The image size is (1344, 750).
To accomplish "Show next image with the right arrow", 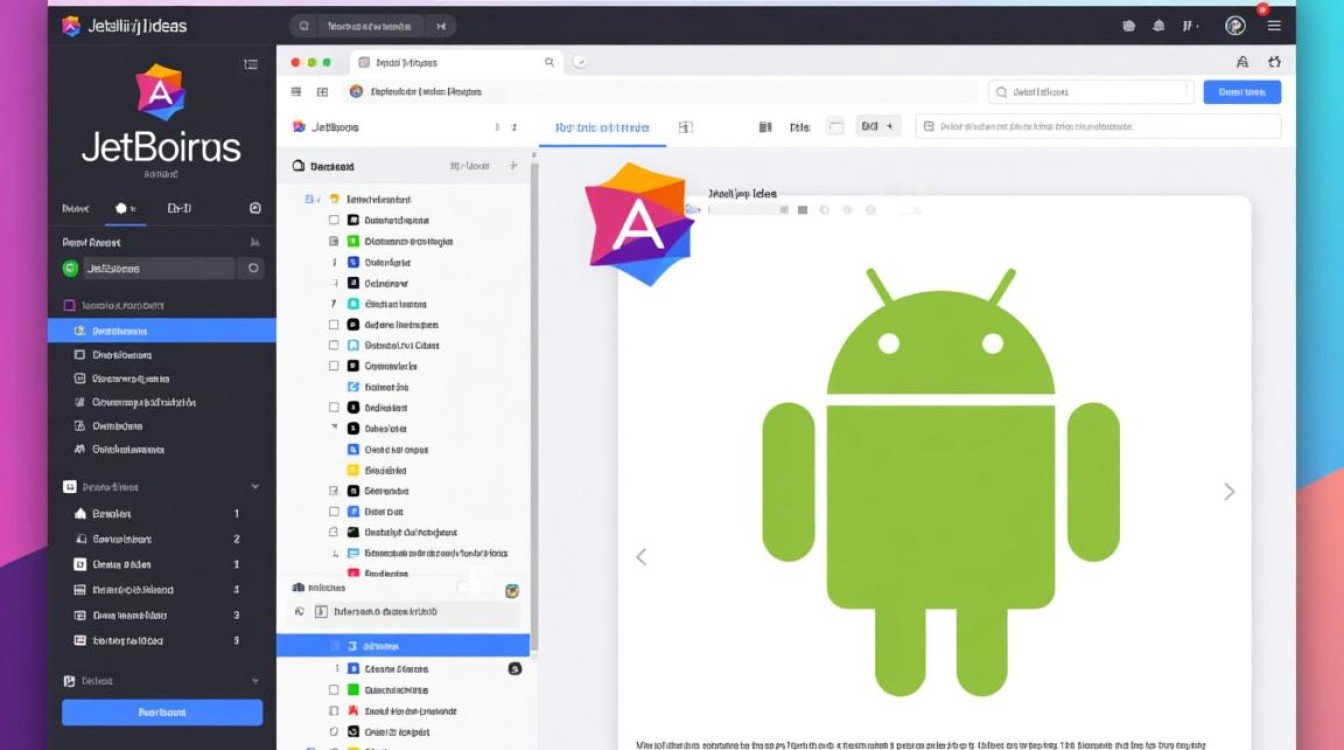I will coord(1229,491).
